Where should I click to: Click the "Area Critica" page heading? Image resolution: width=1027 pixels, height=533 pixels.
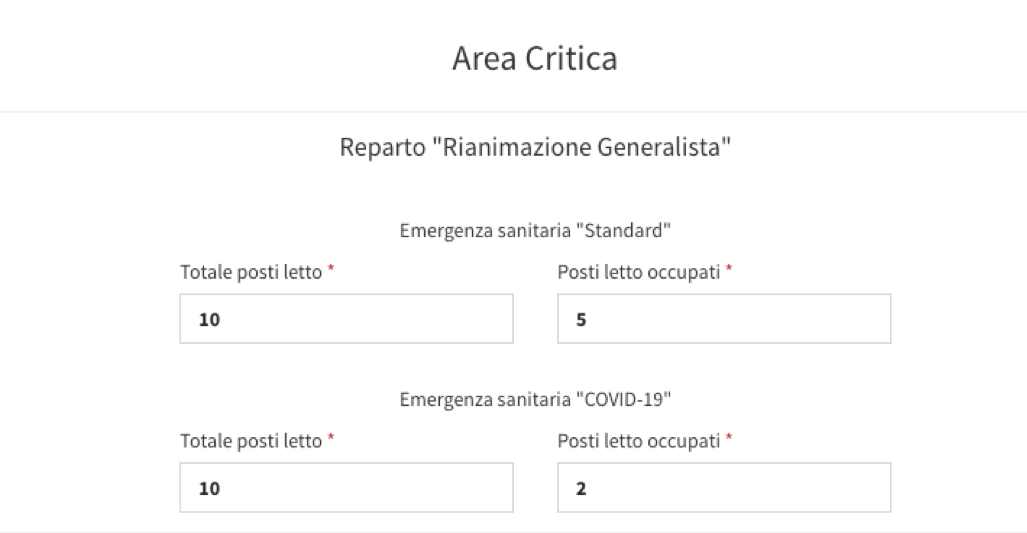coord(534,58)
